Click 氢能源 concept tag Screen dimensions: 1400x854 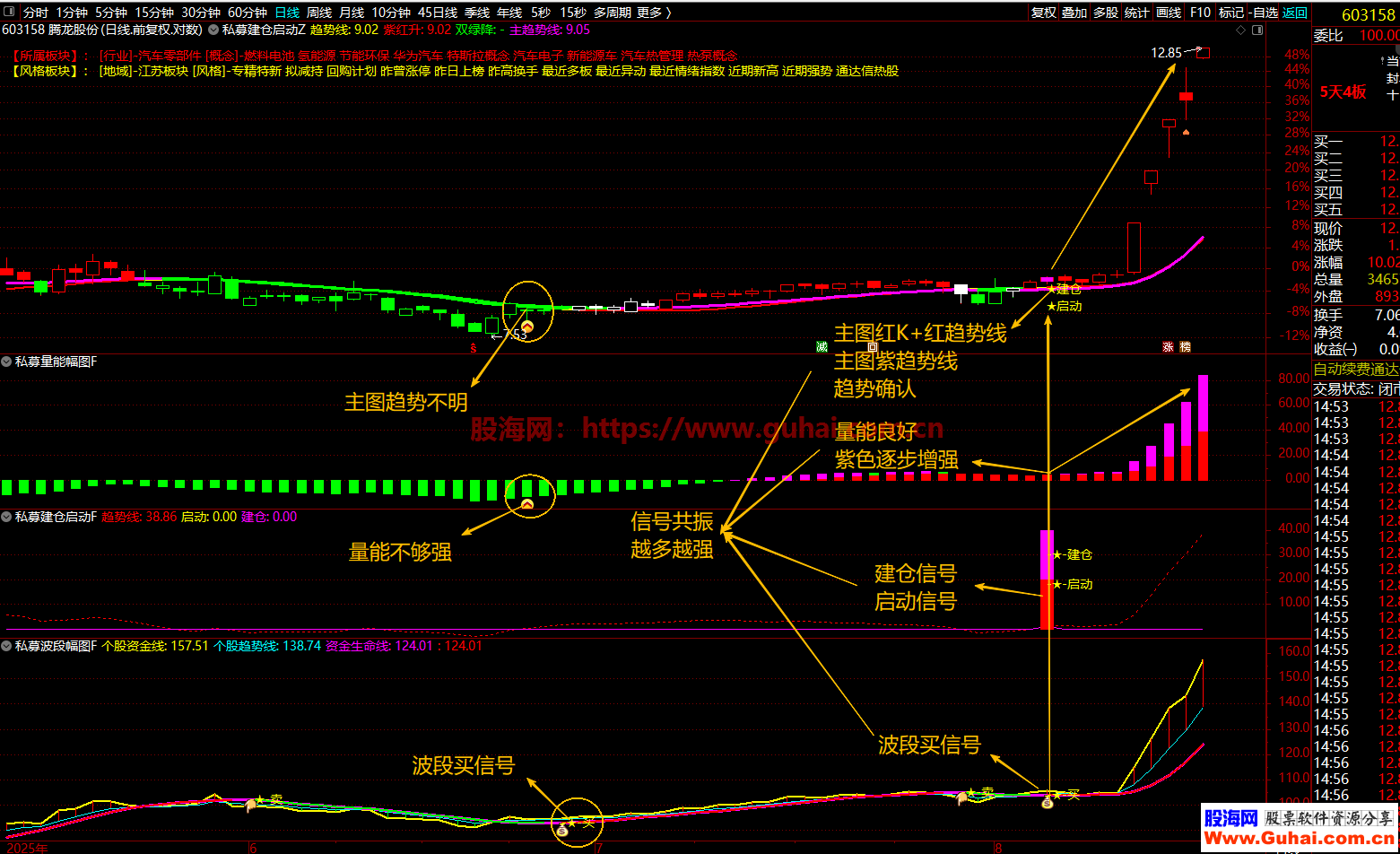[x=315, y=56]
